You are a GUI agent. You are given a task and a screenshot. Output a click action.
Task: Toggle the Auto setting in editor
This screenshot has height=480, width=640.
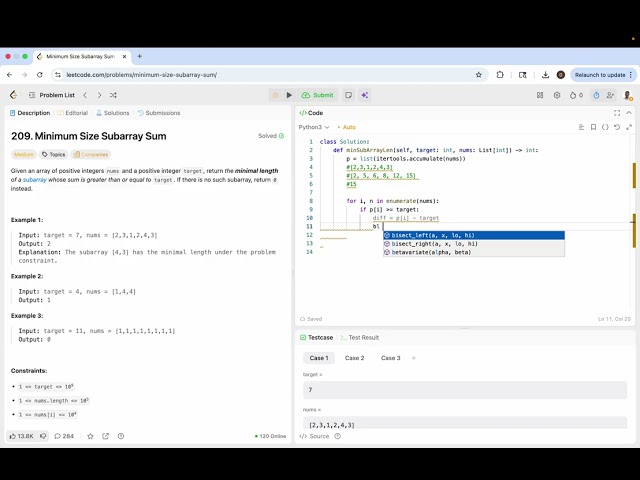coord(347,127)
